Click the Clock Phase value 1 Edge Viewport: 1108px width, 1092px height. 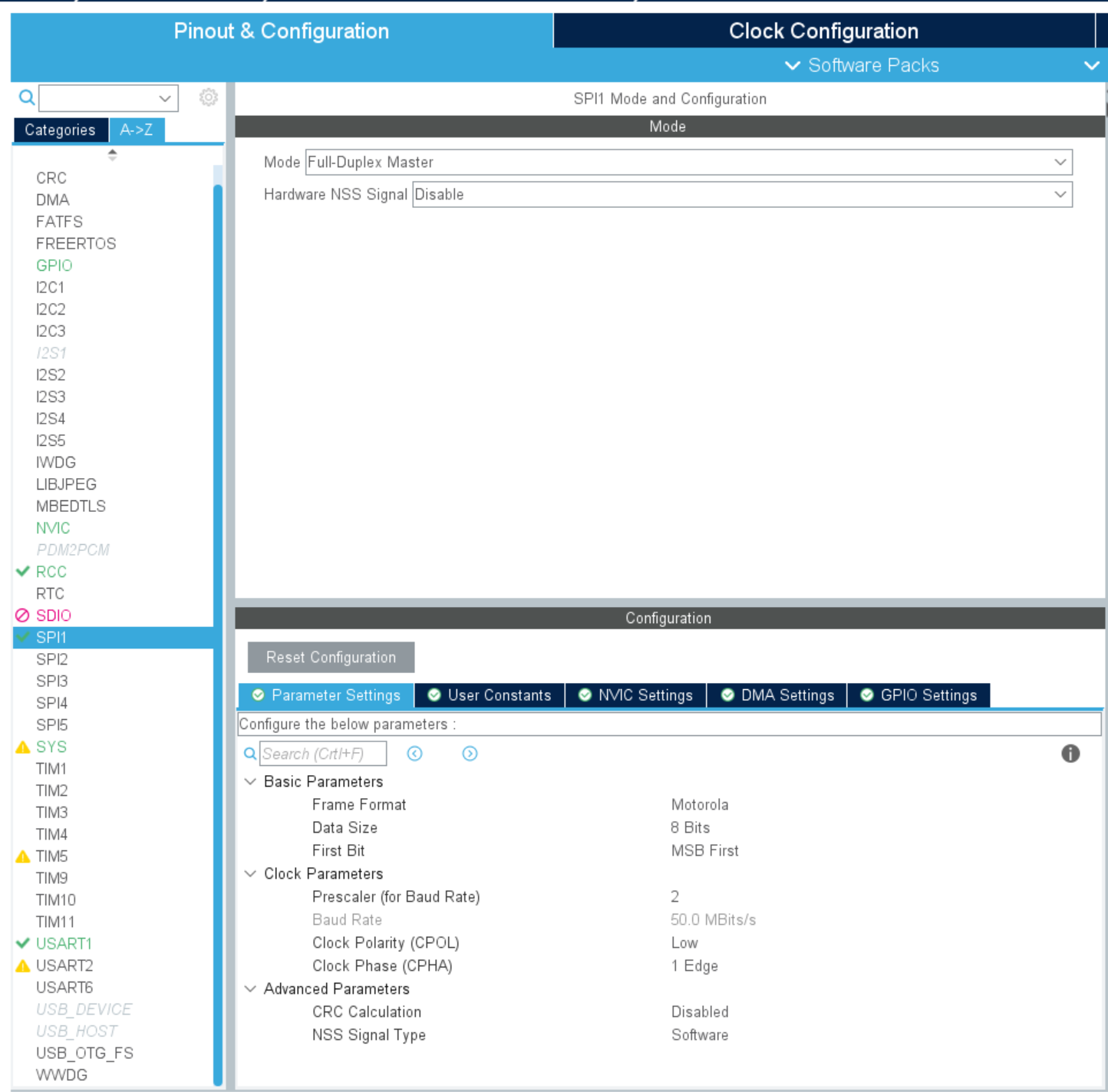pyautogui.click(x=694, y=965)
